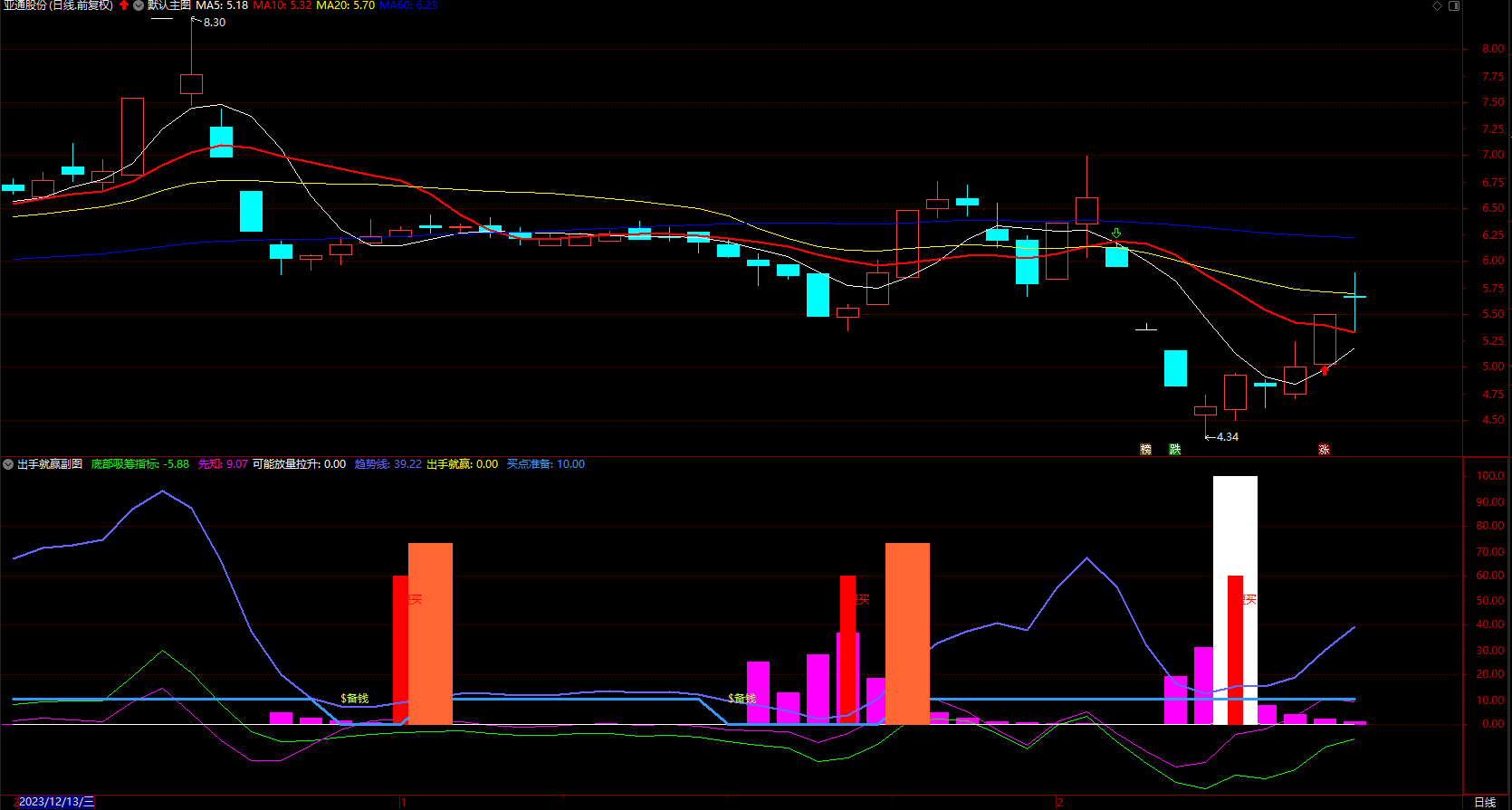Click the 100.0 label on the indicator axis
The width and height of the screenshot is (1512, 810).
1490,476
